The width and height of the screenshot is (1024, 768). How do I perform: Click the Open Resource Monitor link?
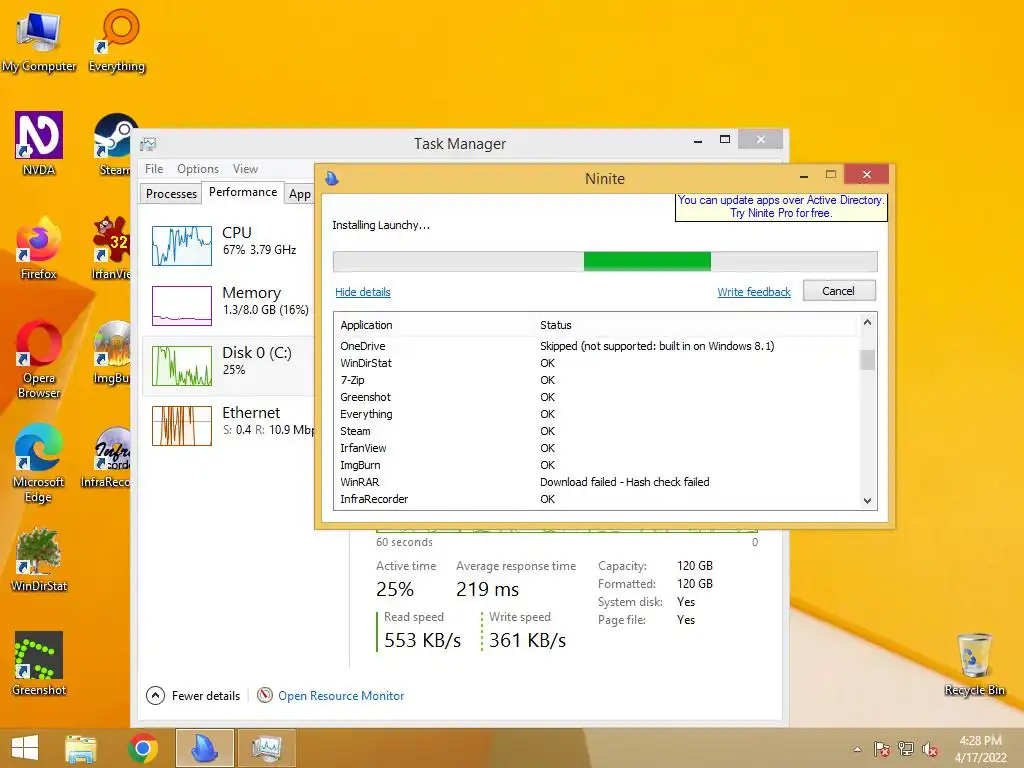[x=341, y=696]
